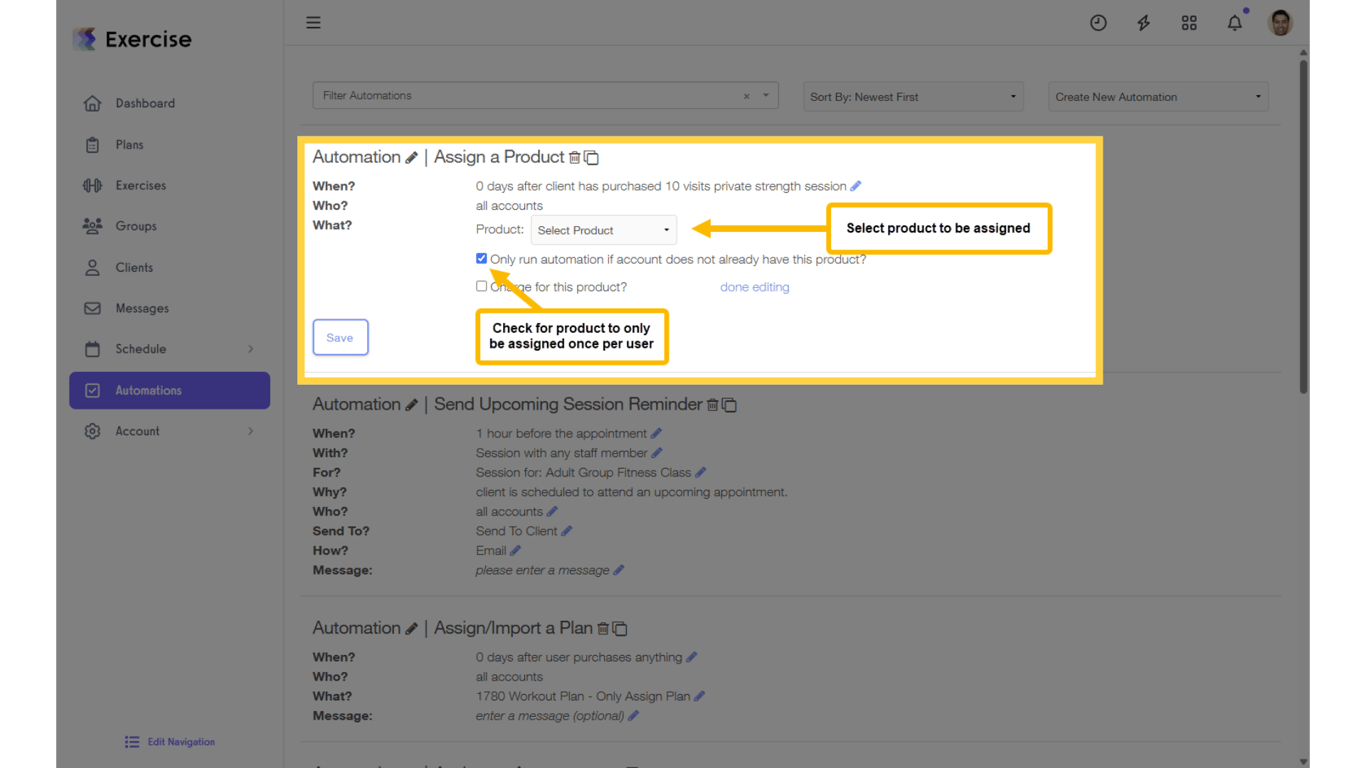Open the apps grid launcher icon
The width and height of the screenshot is (1366, 768).
click(1189, 22)
